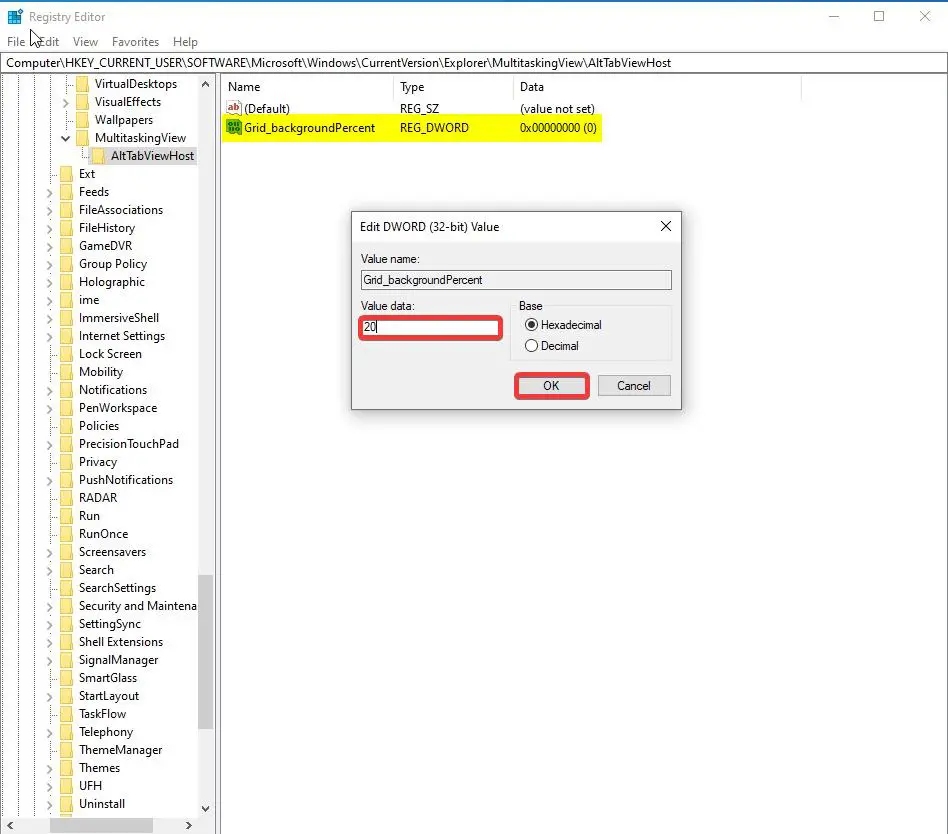
Task: Expand the Group Policy key
Action: pyautogui.click(x=50, y=265)
